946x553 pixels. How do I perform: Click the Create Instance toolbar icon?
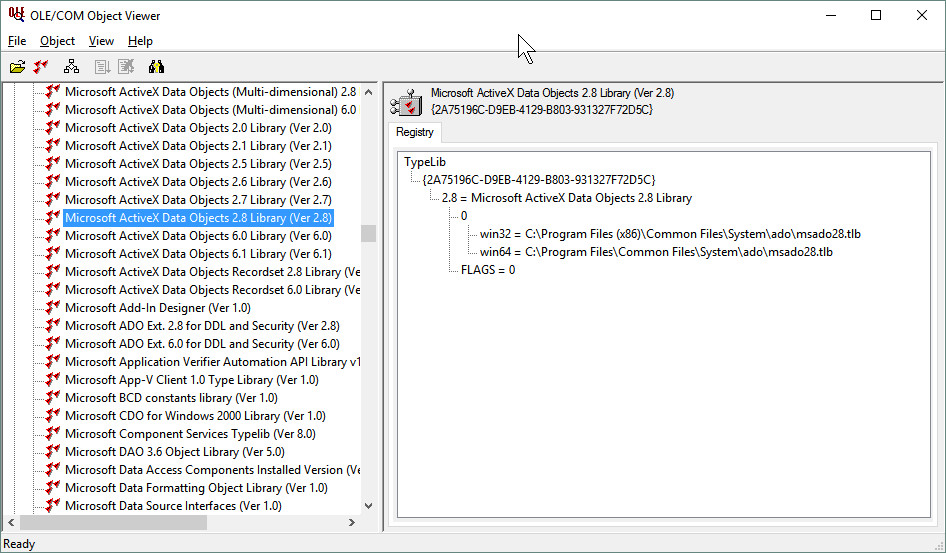[x=102, y=67]
